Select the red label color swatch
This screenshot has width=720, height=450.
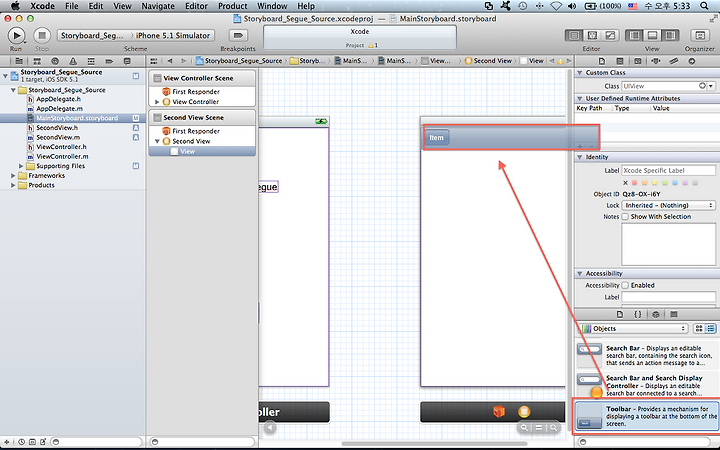[x=635, y=183]
